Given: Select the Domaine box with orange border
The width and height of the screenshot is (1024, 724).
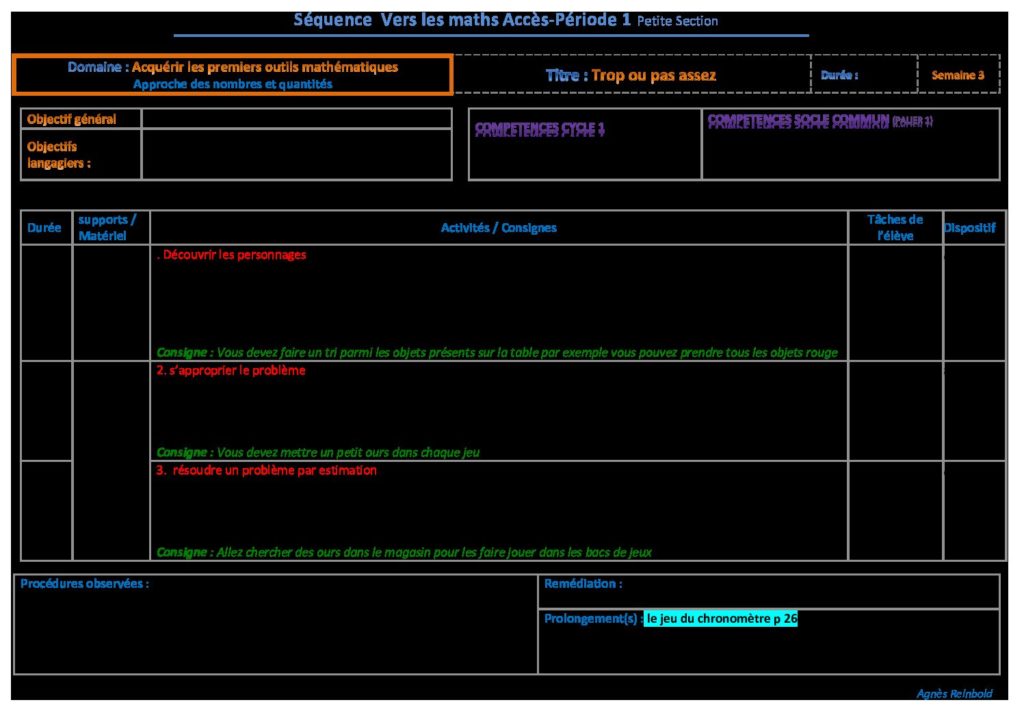Looking at the screenshot, I should click(x=232, y=75).
